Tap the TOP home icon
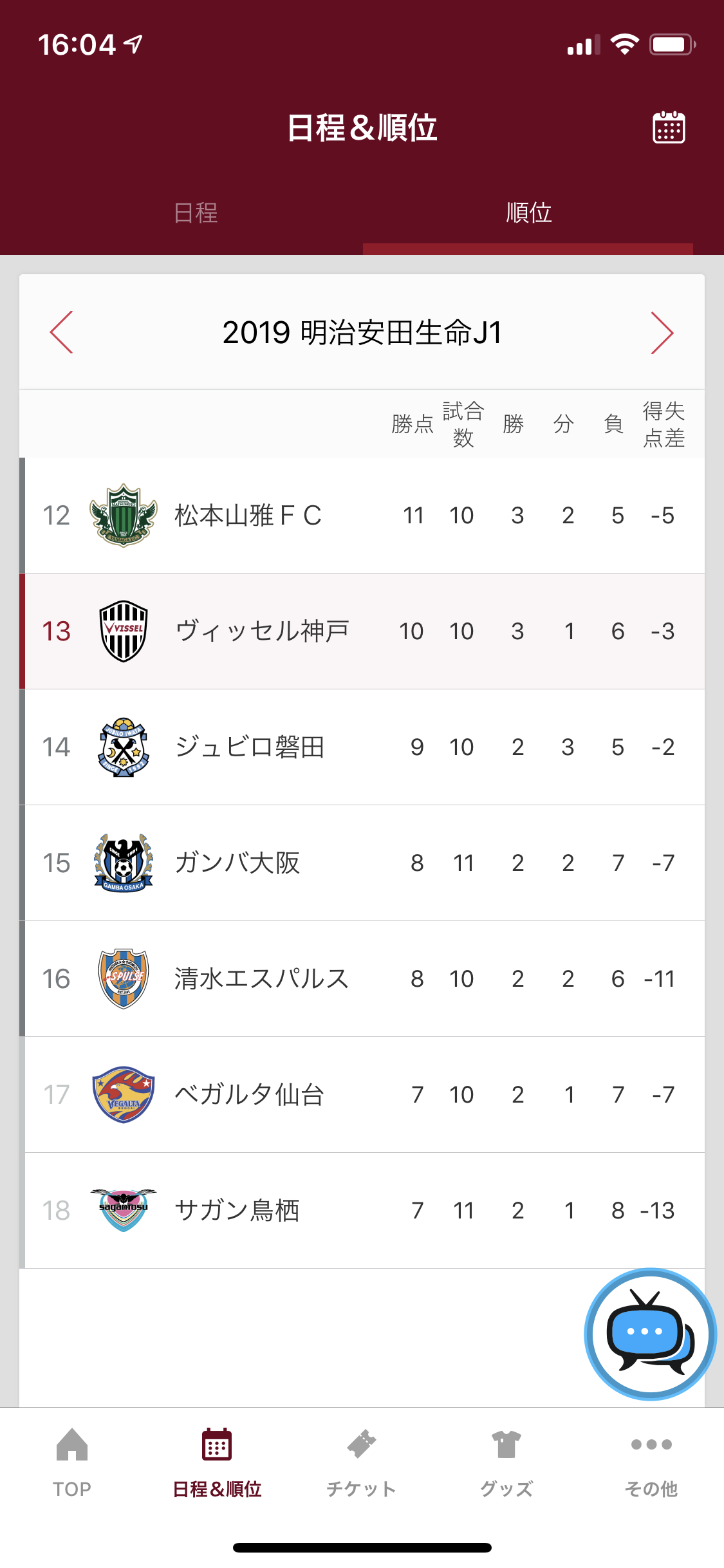 click(72, 1446)
